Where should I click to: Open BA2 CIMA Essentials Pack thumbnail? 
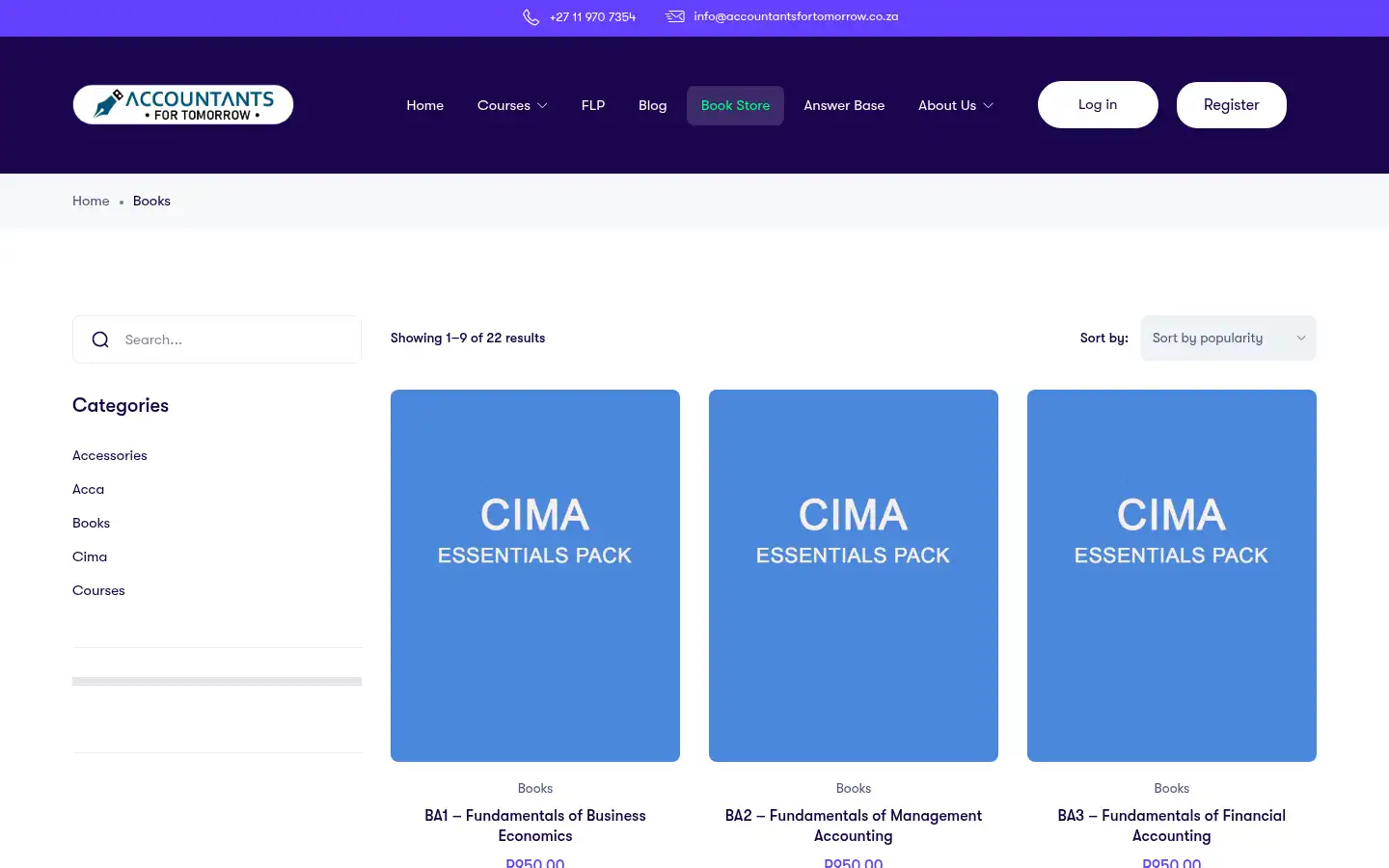point(854,576)
